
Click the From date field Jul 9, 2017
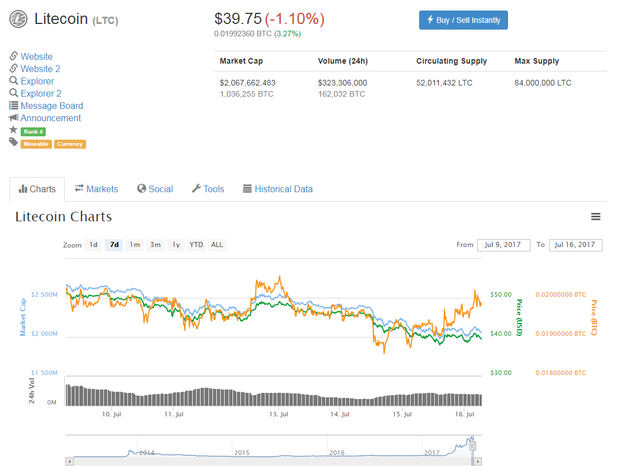(x=504, y=245)
